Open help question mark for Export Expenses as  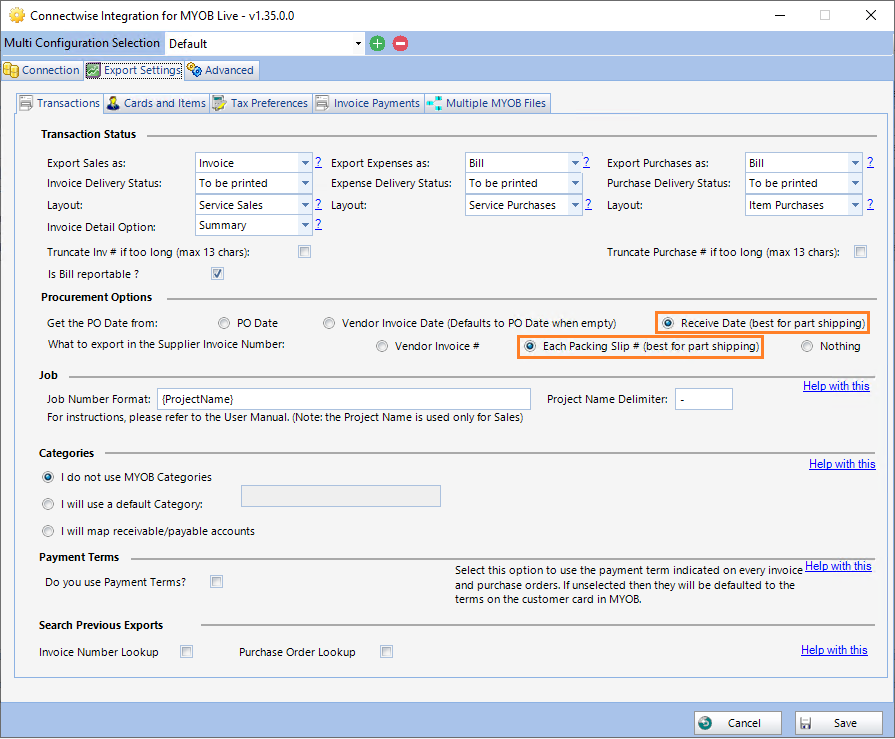tap(586, 162)
